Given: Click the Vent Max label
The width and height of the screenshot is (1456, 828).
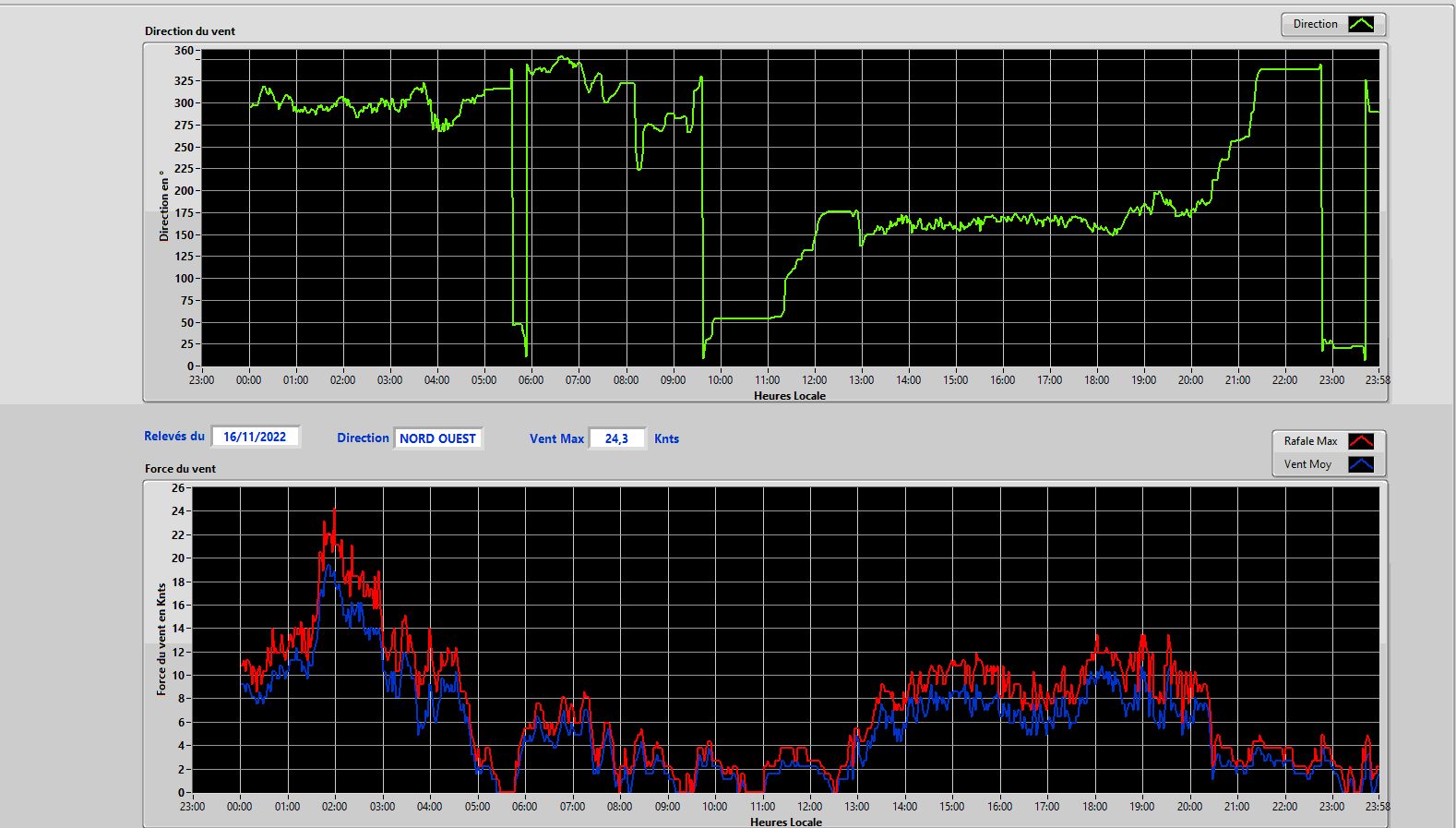Looking at the screenshot, I should tap(556, 438).
